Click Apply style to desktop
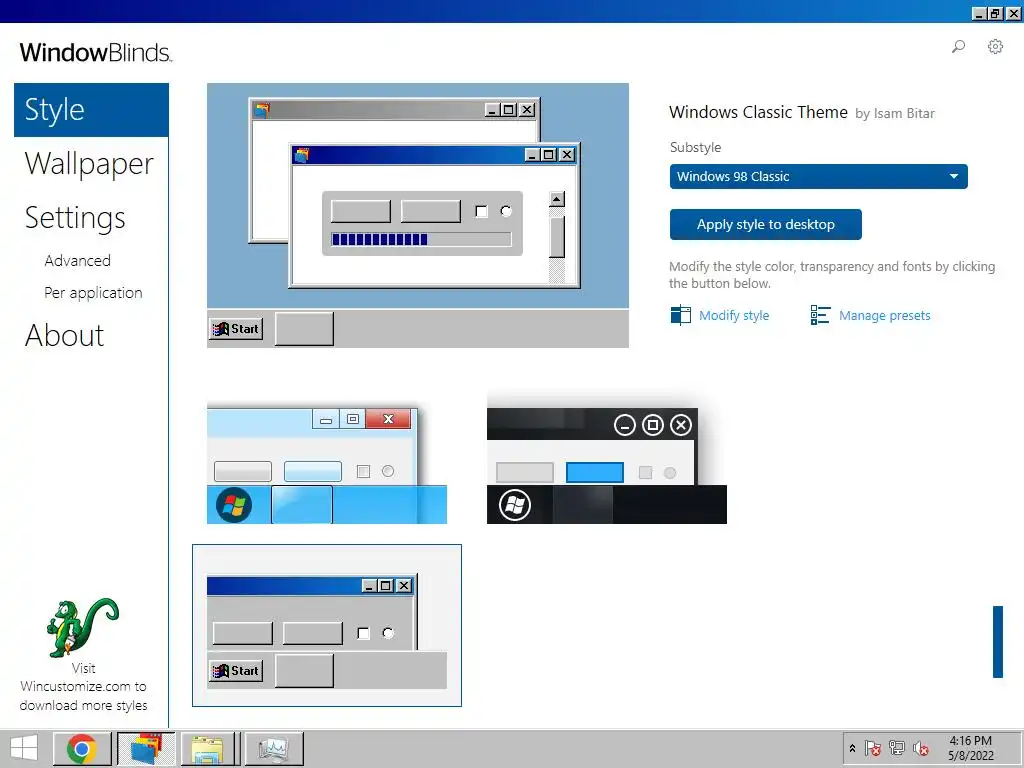 (x=765, y=225)
